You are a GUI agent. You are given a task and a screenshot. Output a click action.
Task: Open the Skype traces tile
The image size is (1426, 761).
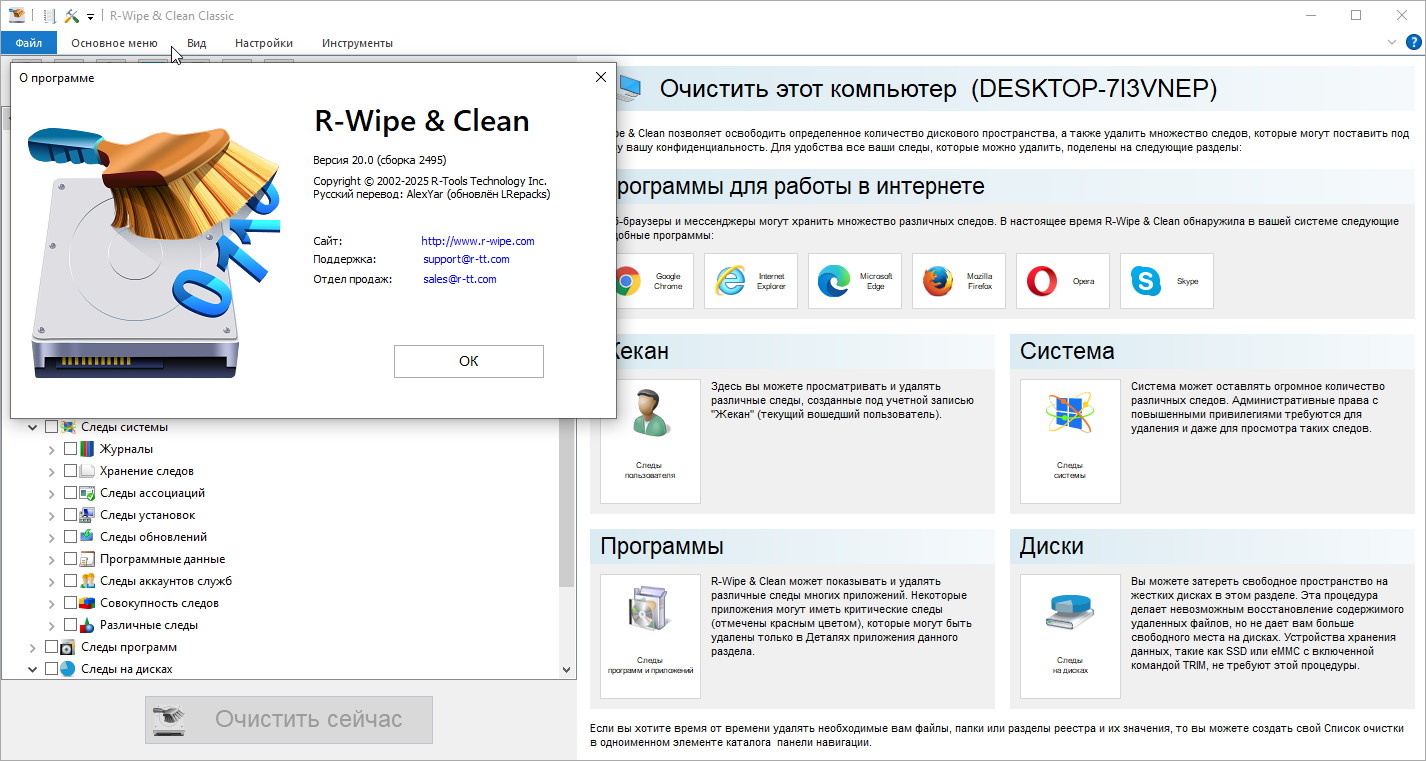[1166, 281]
